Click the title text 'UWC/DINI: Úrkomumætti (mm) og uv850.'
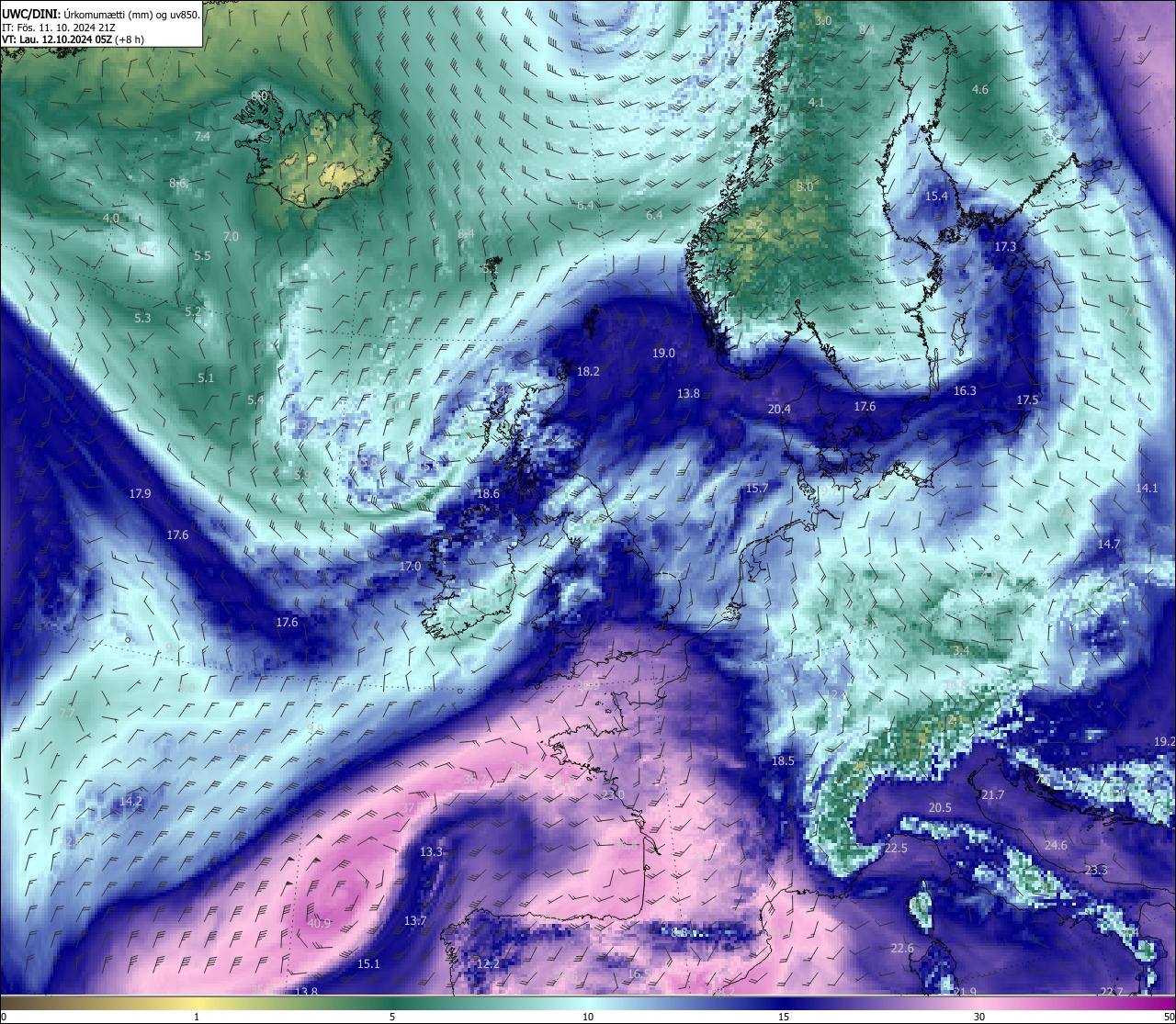The height and width of the screenshot is (1024, 1176). coord(101,14)
